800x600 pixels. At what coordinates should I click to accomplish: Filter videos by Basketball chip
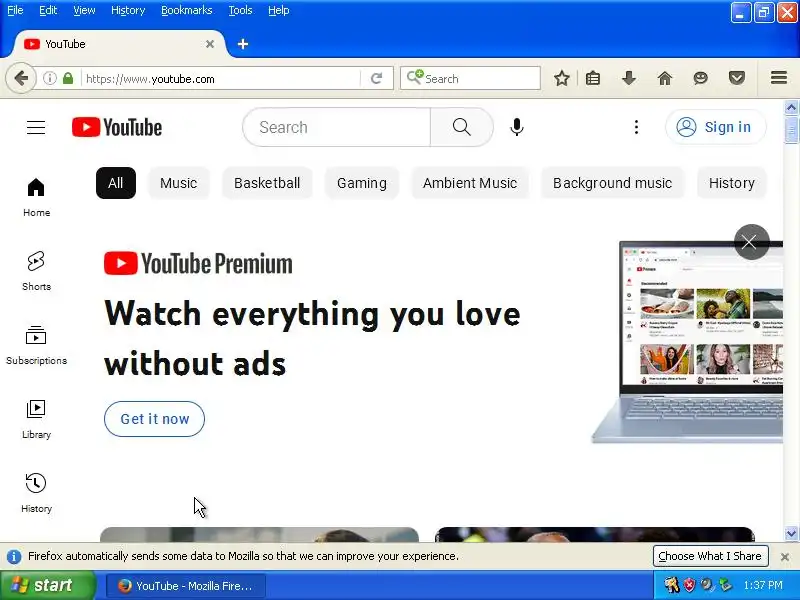(x=267, y=183)
